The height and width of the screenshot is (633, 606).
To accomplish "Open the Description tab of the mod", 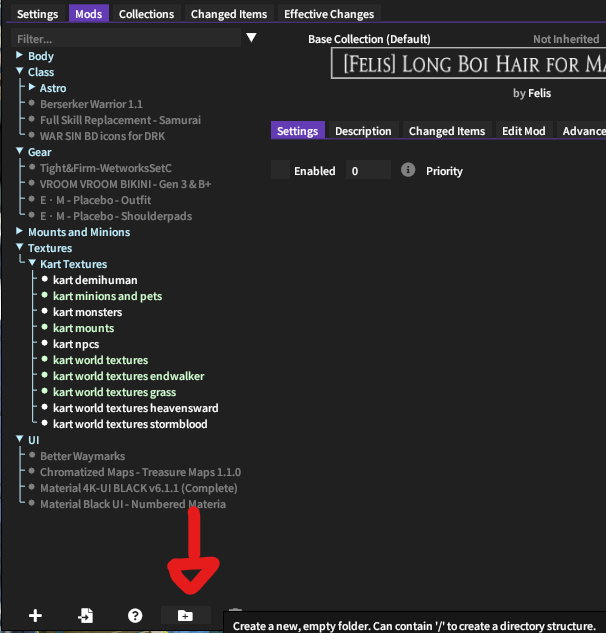I will pos(363,131).
